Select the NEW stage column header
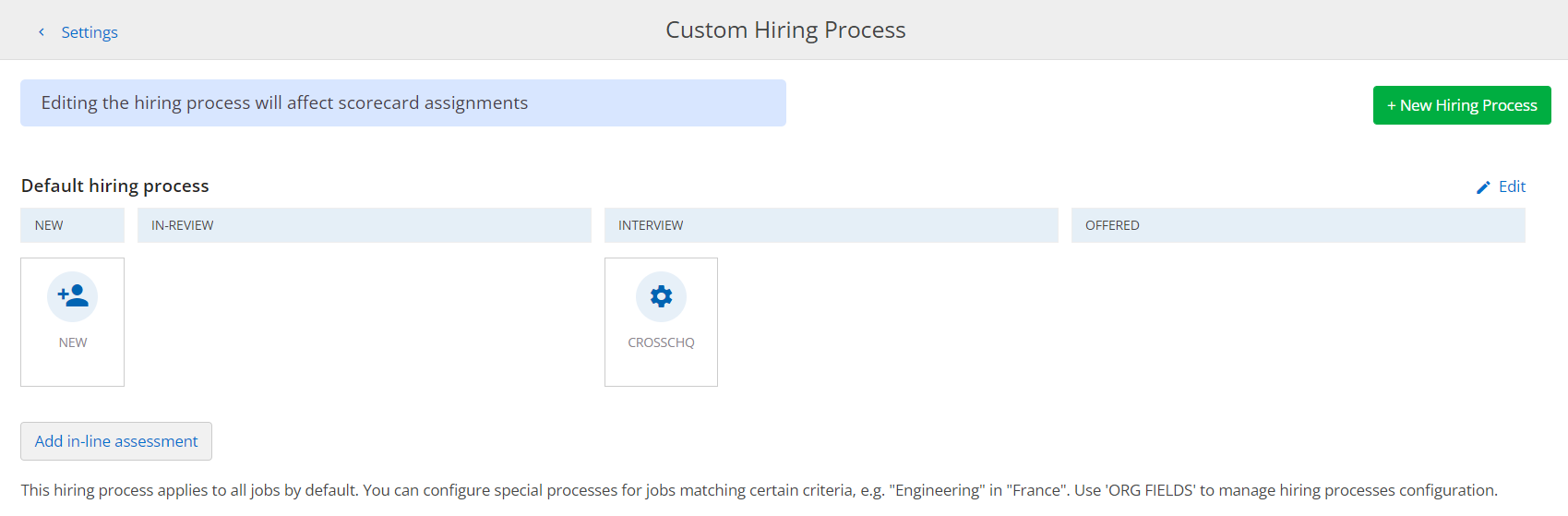The height and width of the screenshot is (516, 1568). [x=72, y=225]
